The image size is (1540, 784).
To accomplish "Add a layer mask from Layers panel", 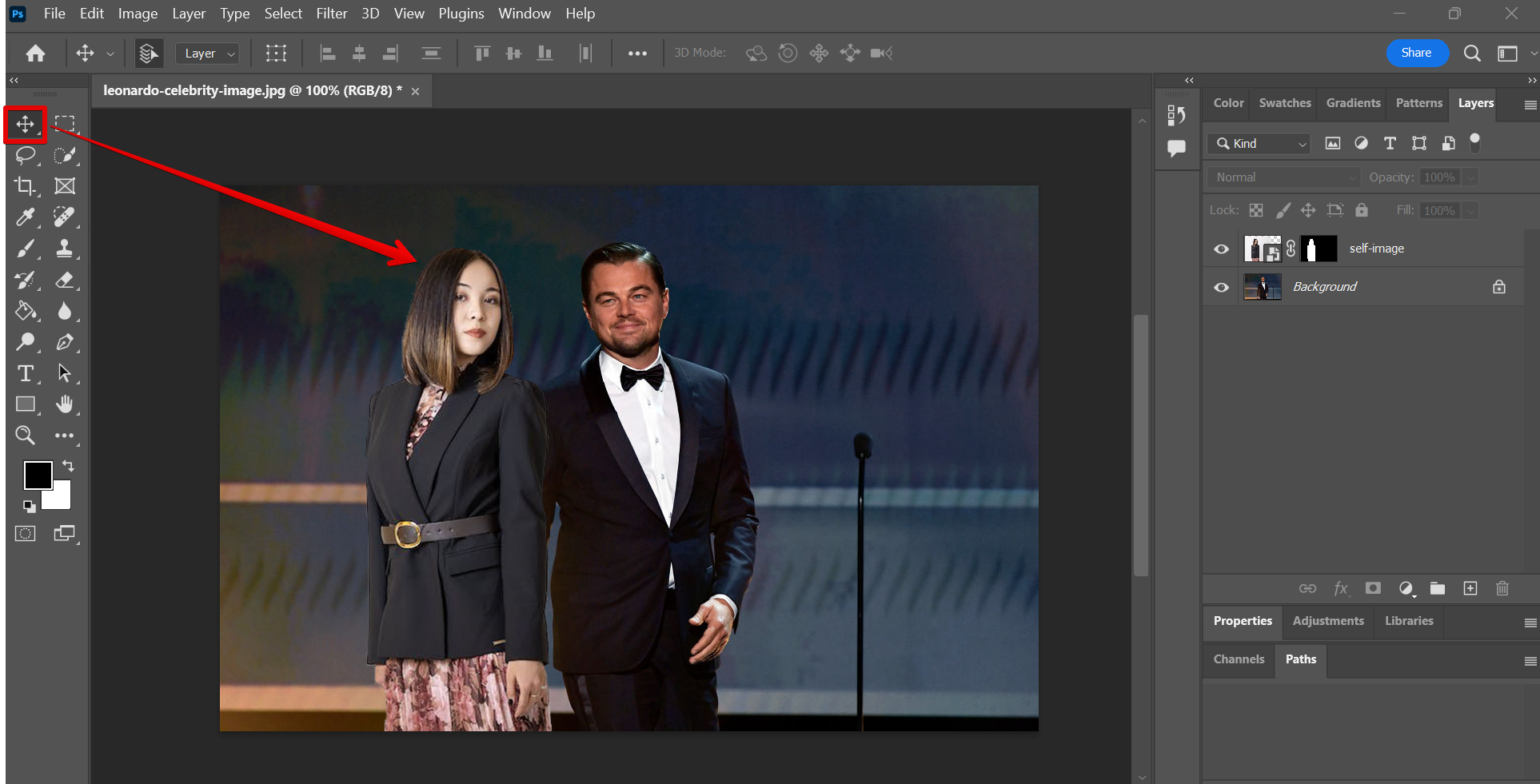I will click(x=1373, y=589).
